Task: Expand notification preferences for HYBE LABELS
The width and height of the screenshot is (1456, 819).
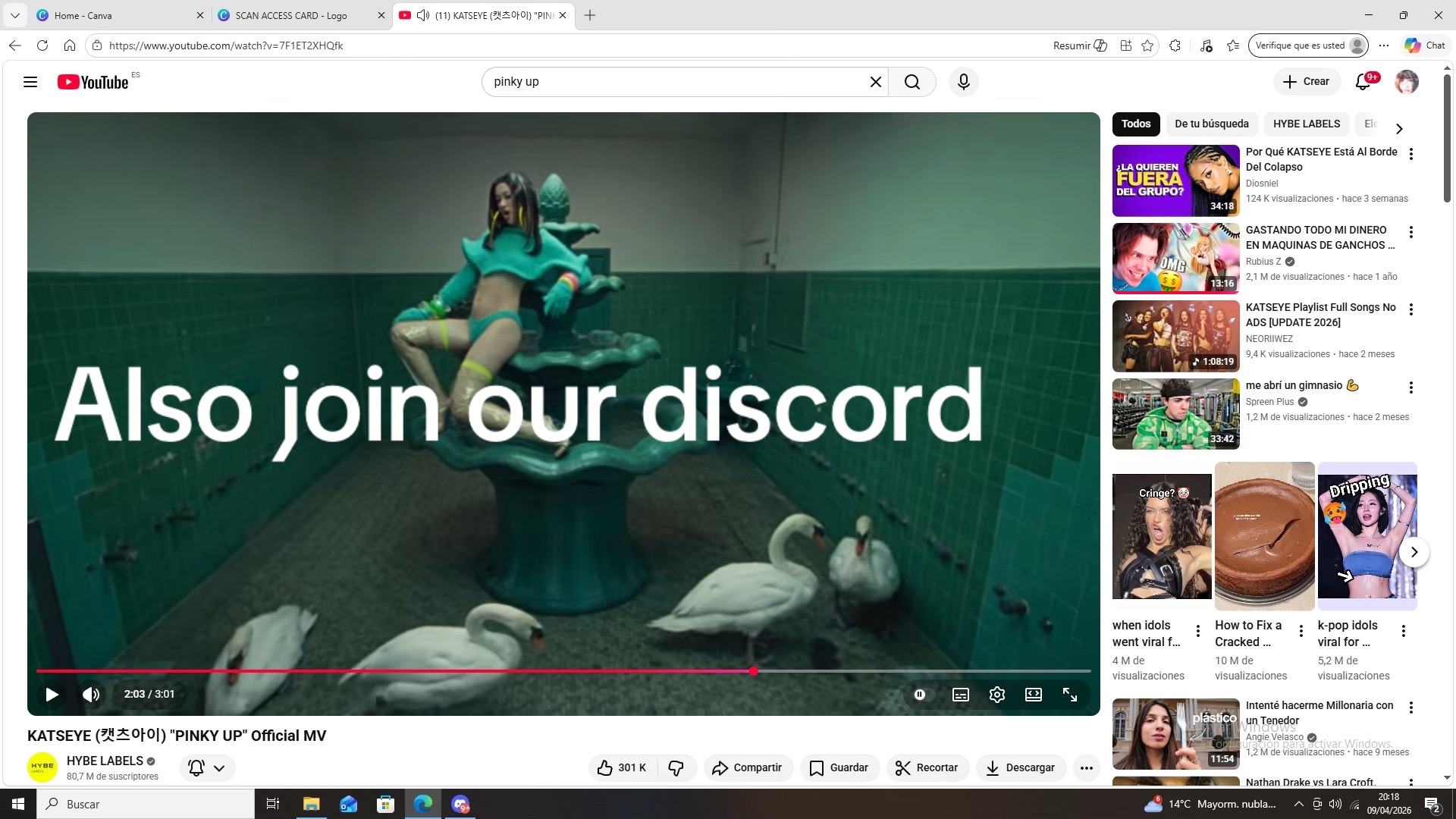Action: tap(208, 768)
